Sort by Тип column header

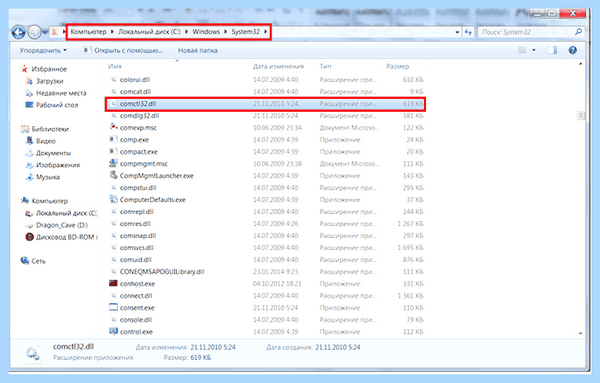click(x=325, y=66)
